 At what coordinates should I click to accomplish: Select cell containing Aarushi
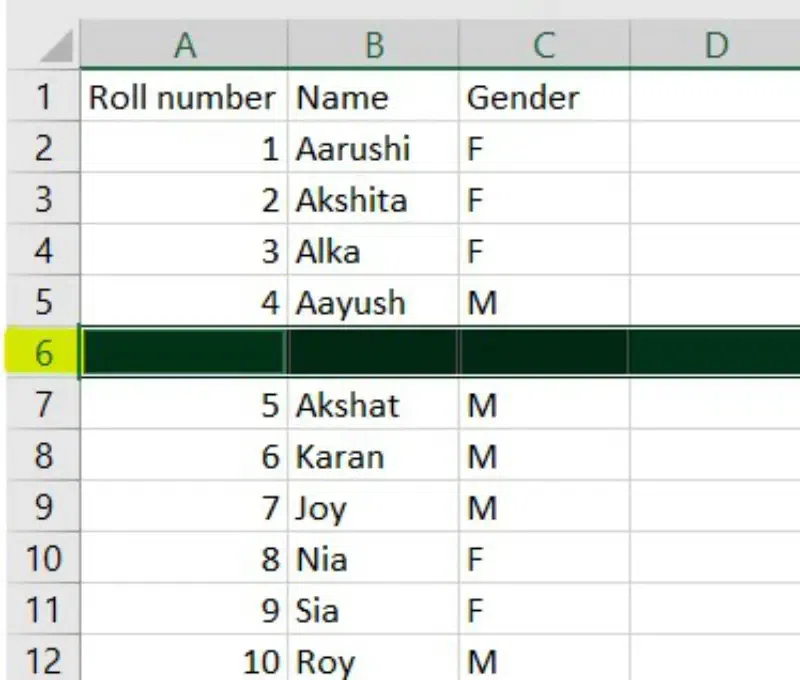(x=373, y=149)
